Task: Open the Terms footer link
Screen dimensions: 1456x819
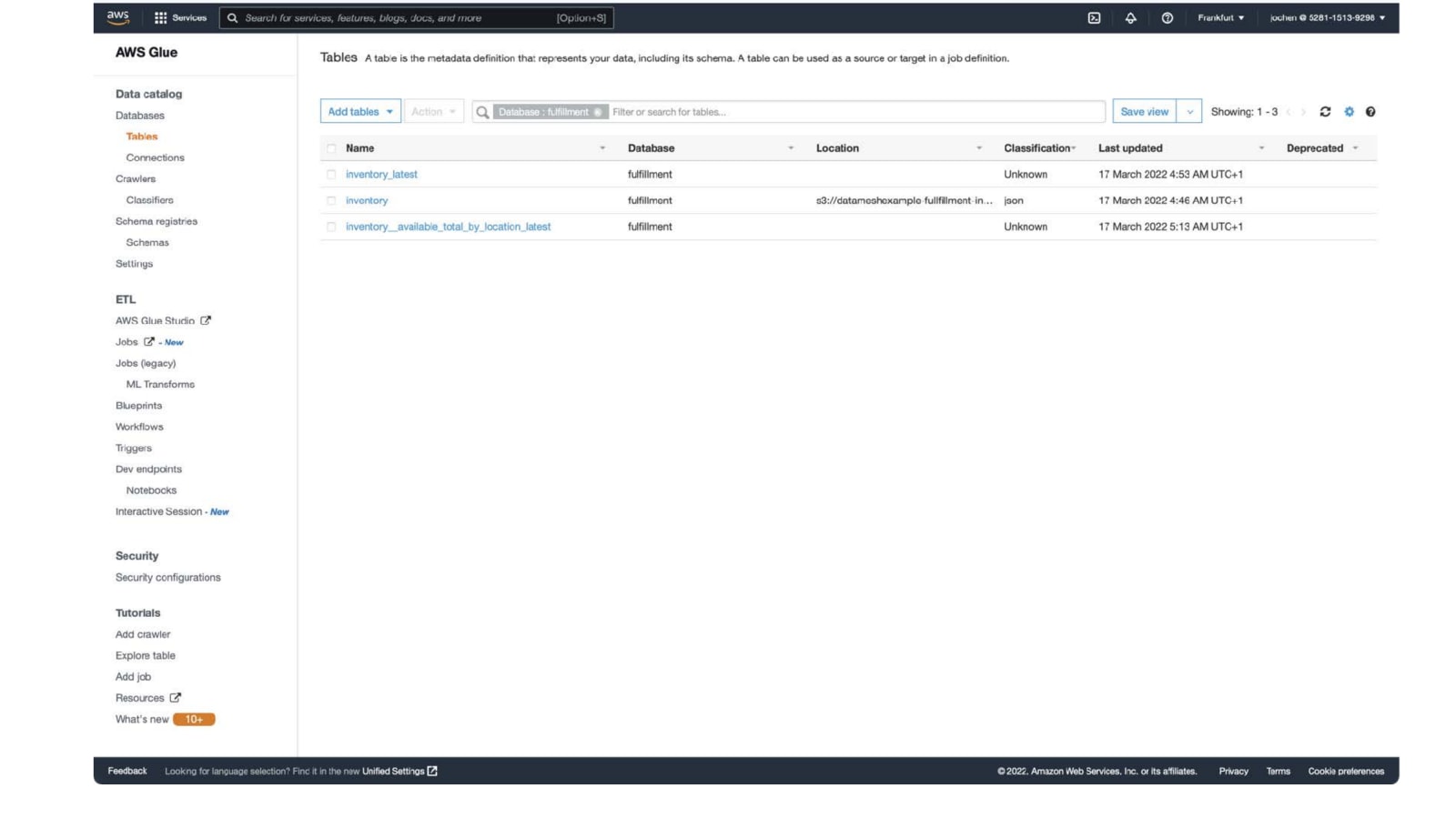Action: click(1279, 771)
